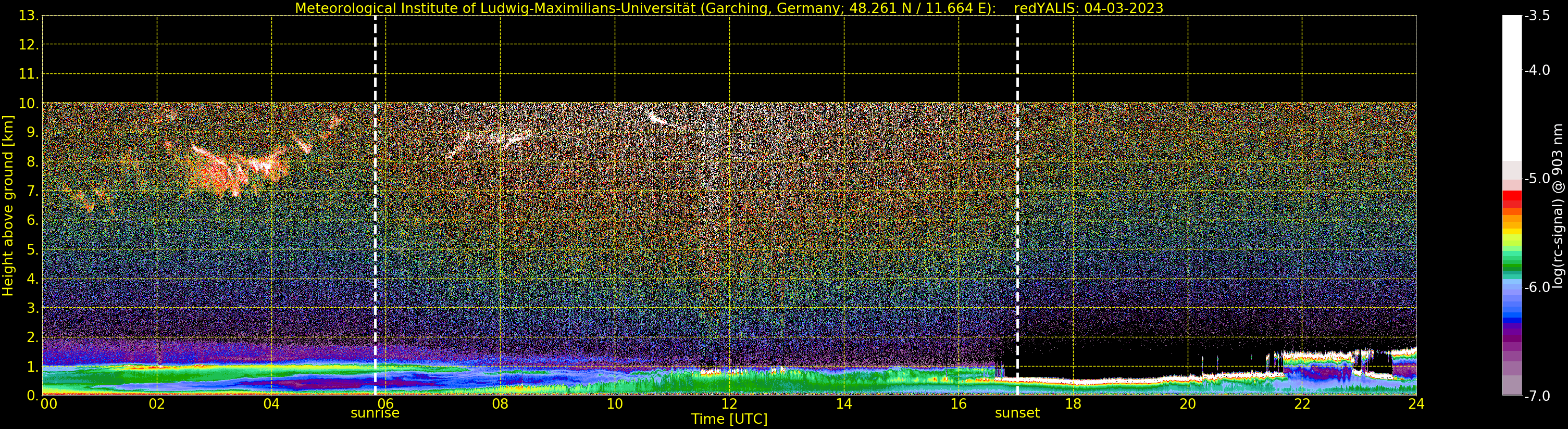
Task: Click the colorbar label 'log(rc-signal) @ 903 nm'
Action: [x=1558, y=206]
